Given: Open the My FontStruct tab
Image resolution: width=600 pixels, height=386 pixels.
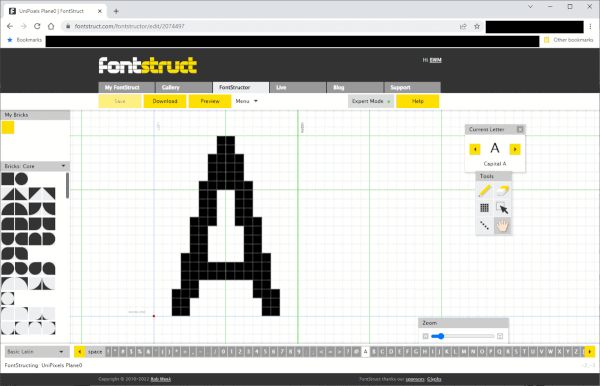Looking at the screenshot, I should pos(126,87).
